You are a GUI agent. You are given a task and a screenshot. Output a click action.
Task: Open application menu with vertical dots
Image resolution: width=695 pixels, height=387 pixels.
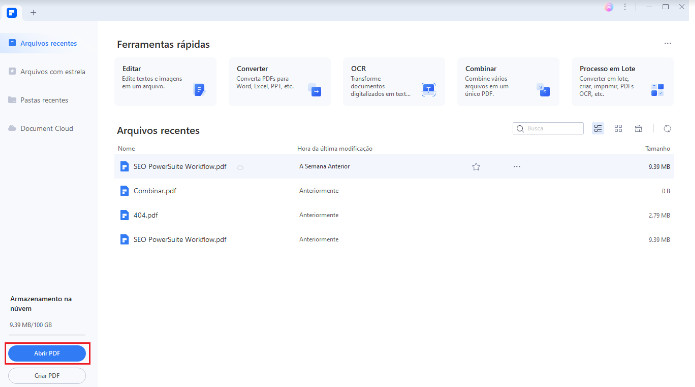[625, 7]
